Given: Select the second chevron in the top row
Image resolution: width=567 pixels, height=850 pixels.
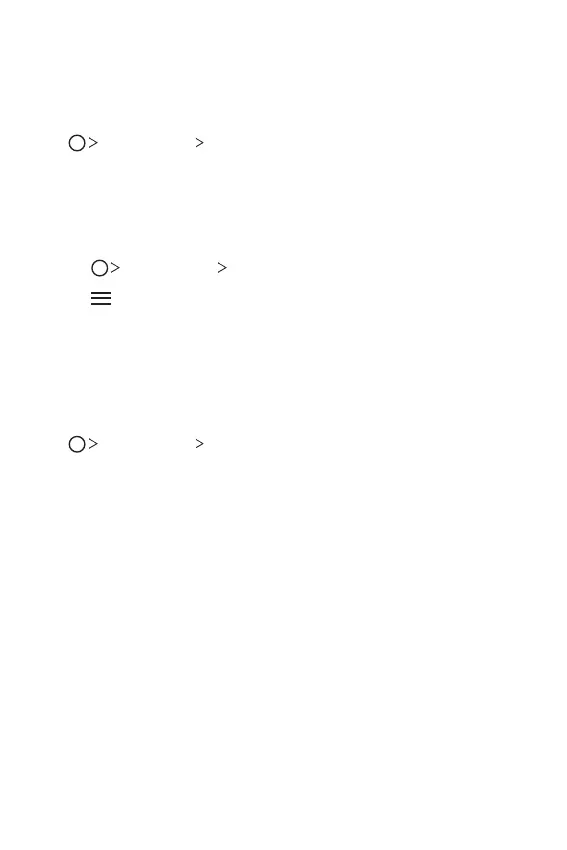Looking at the screenshot, I should coord(199,143).
